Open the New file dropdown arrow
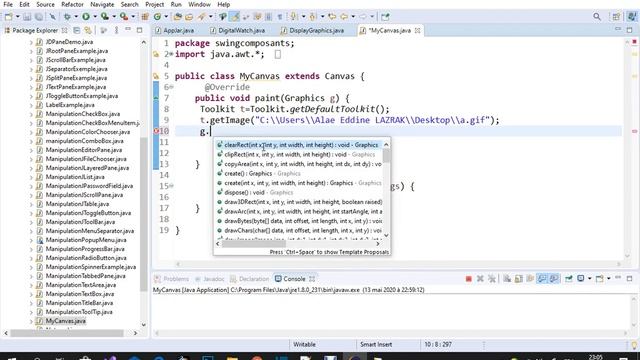The image size is (640, 360). 18,17
